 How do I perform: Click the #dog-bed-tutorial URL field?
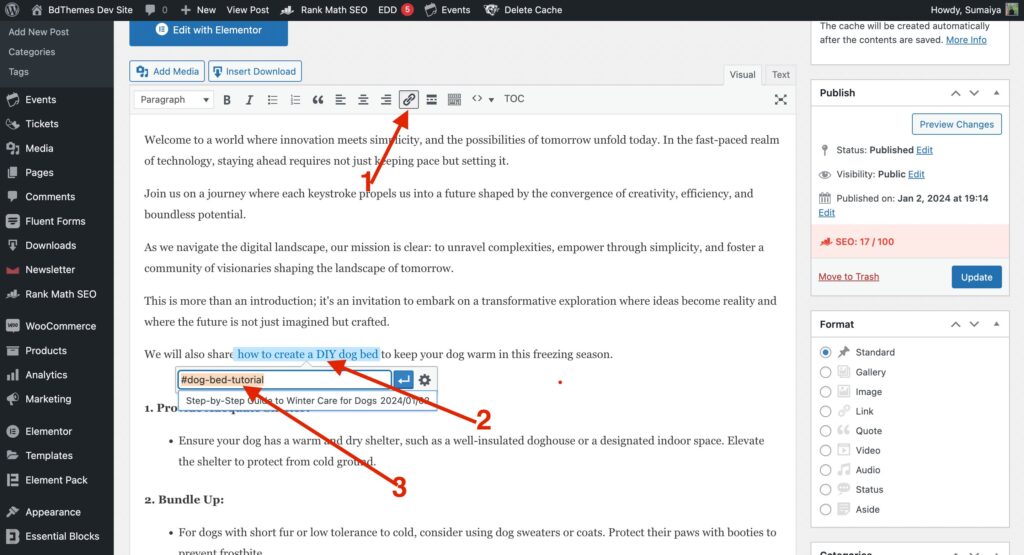(284, 379)
